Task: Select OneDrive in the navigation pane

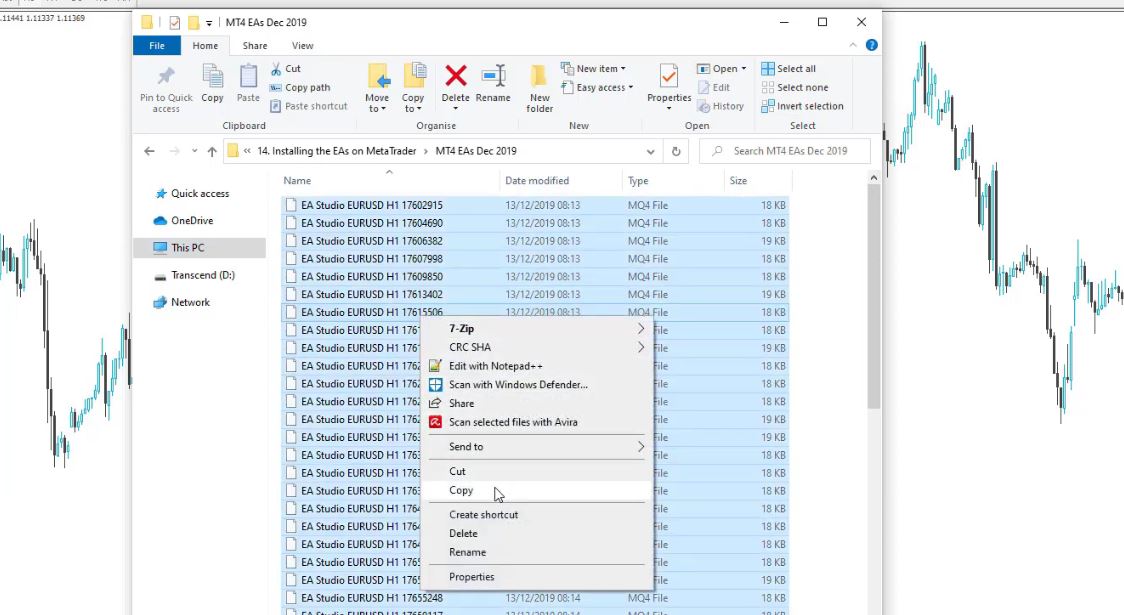Action: coord(191,221)
